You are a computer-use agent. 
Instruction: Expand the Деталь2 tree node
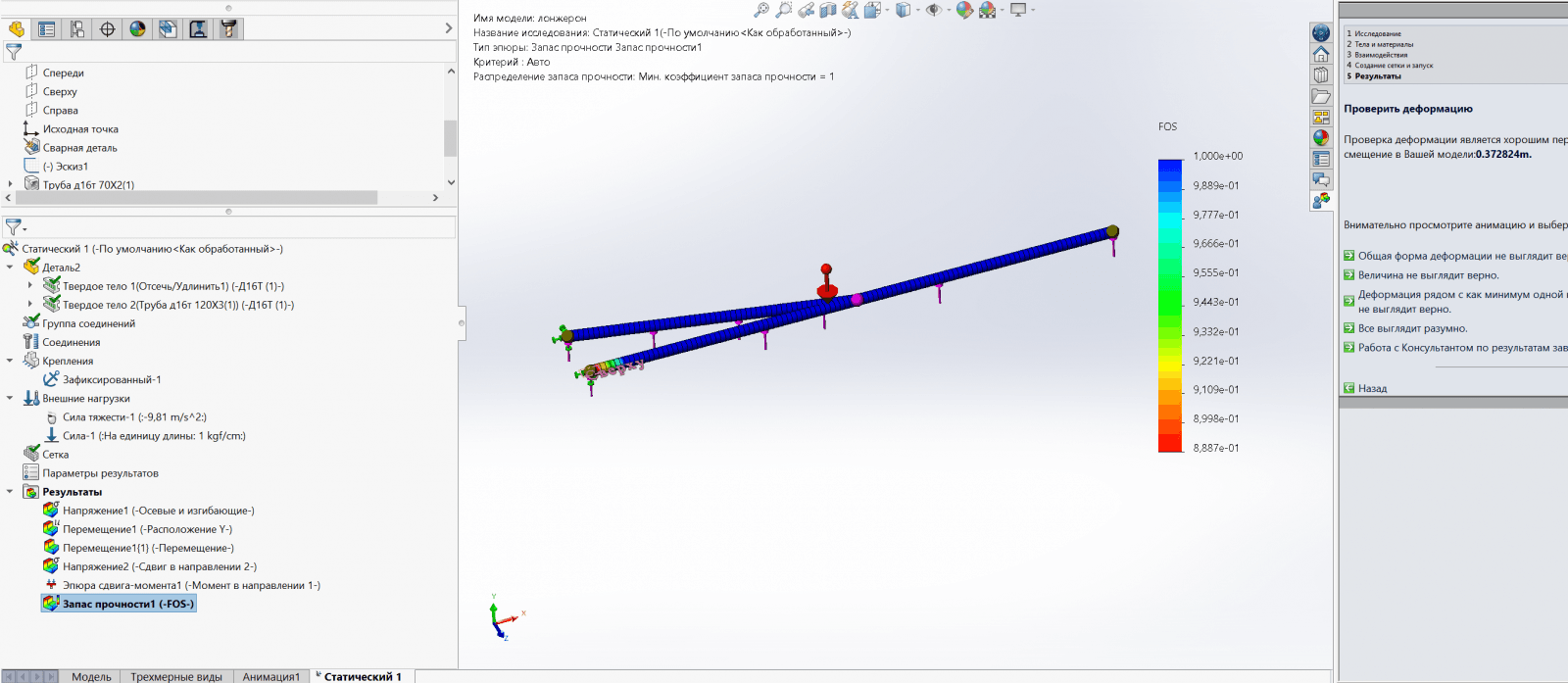tap(11, 268)
